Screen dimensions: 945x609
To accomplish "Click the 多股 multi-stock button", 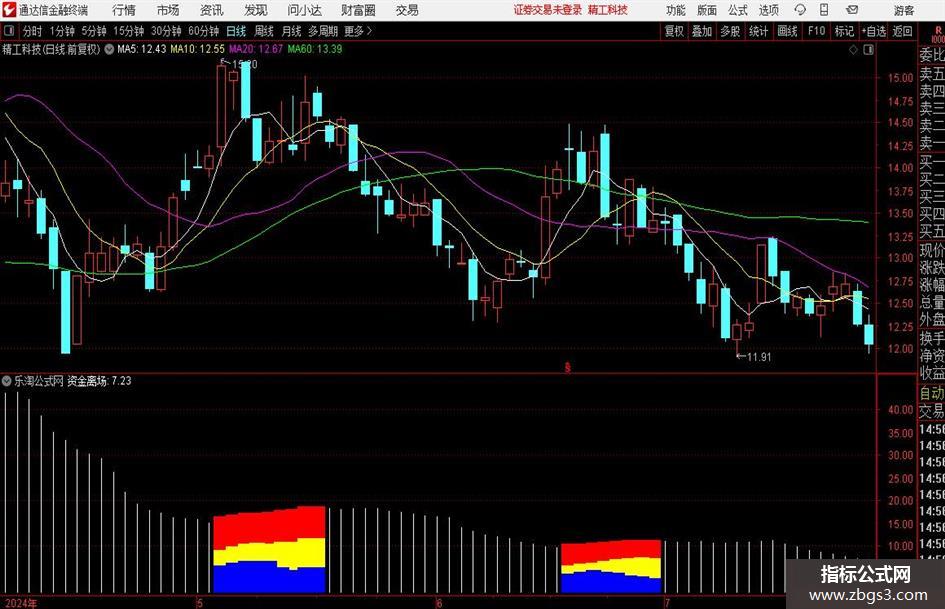I will coord(730,31).
